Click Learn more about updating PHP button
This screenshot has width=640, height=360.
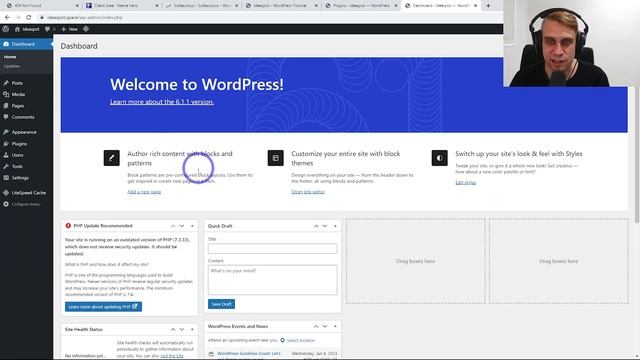(103, 307)
